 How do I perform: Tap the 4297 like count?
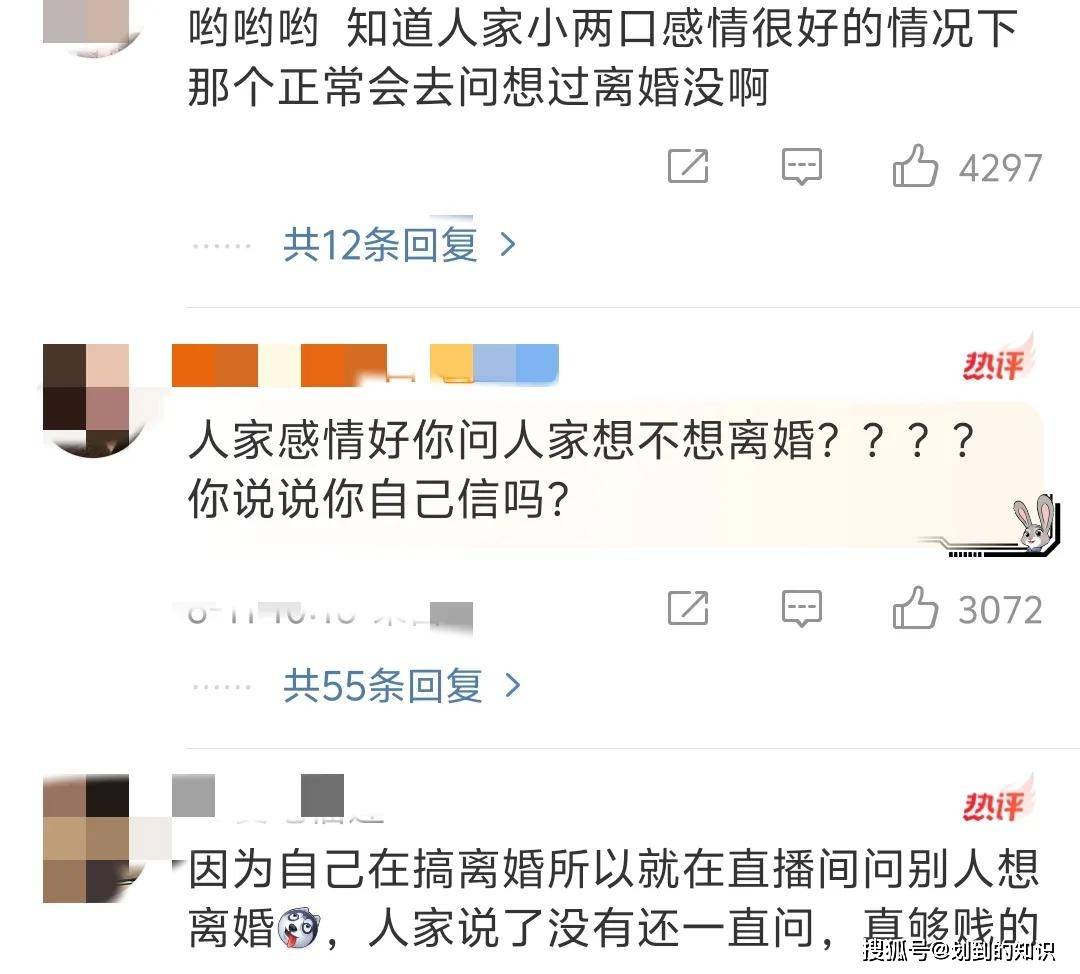pyautogui.click(x=1000, y=168)
